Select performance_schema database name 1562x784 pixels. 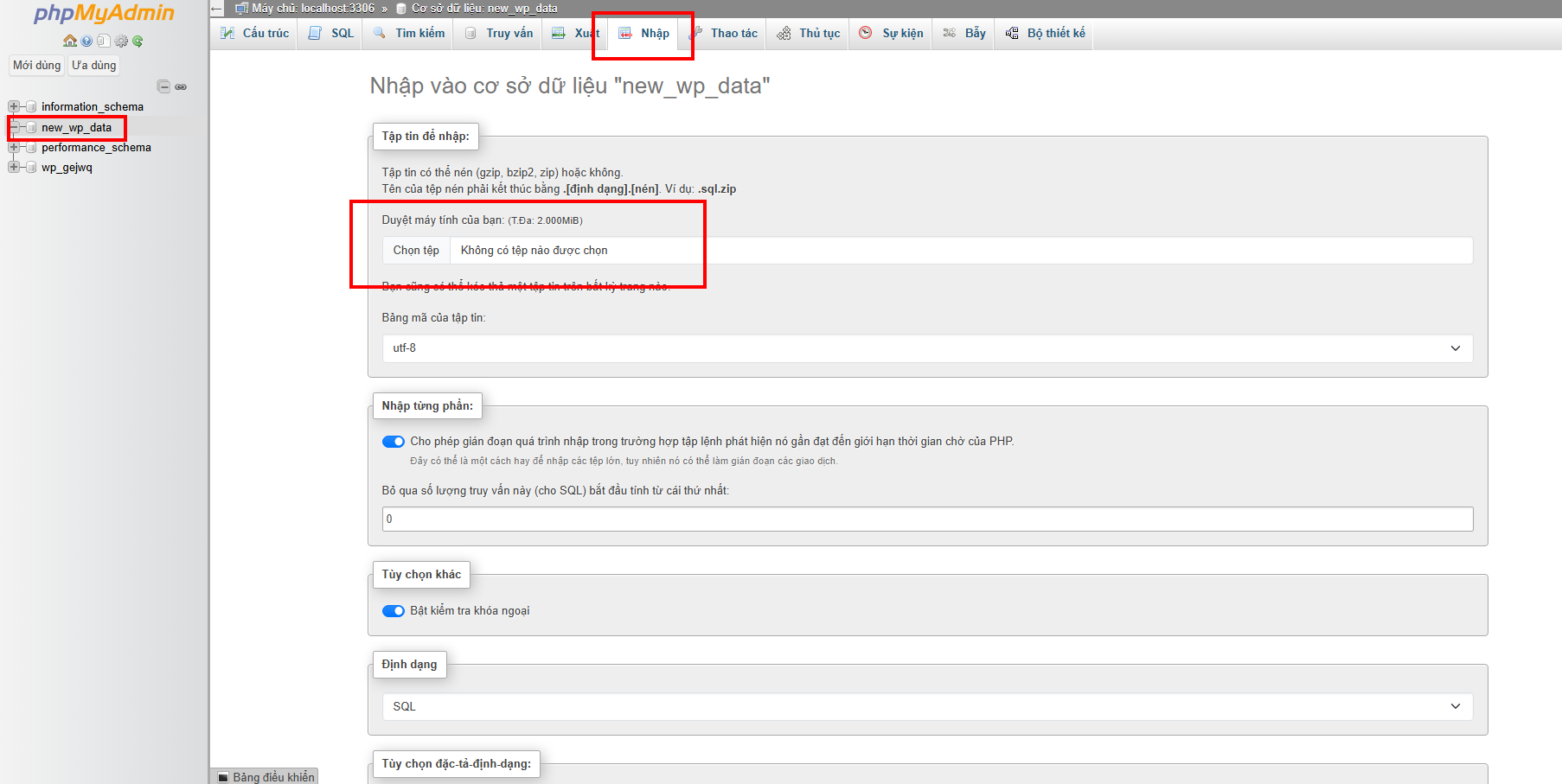point(96,147)
